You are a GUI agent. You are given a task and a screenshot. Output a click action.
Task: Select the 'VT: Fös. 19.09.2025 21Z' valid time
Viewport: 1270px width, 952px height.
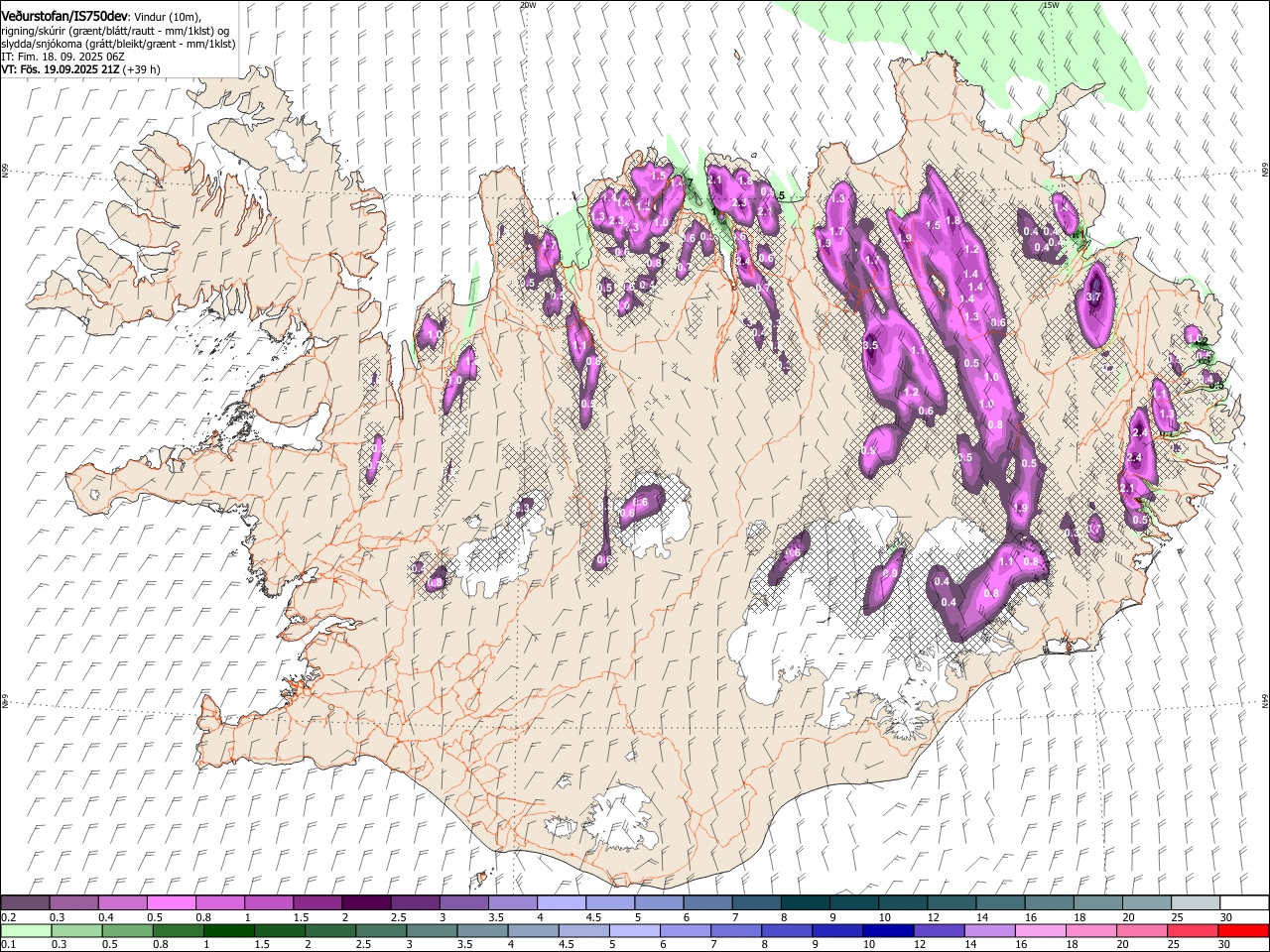click(x=60, y=69)
